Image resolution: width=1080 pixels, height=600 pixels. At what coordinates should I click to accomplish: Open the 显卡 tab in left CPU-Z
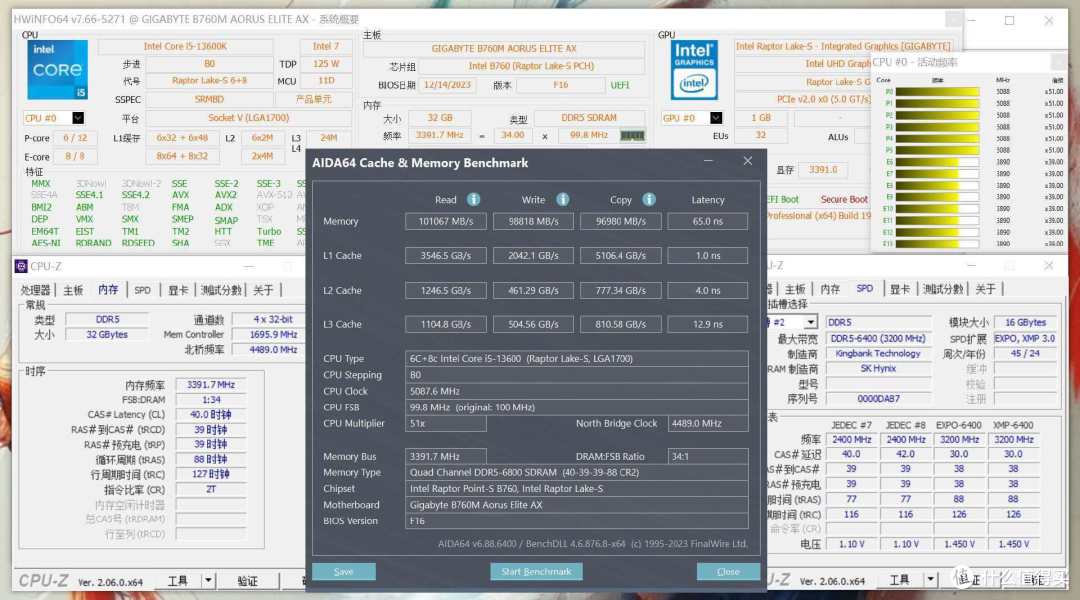click(178, 290)
